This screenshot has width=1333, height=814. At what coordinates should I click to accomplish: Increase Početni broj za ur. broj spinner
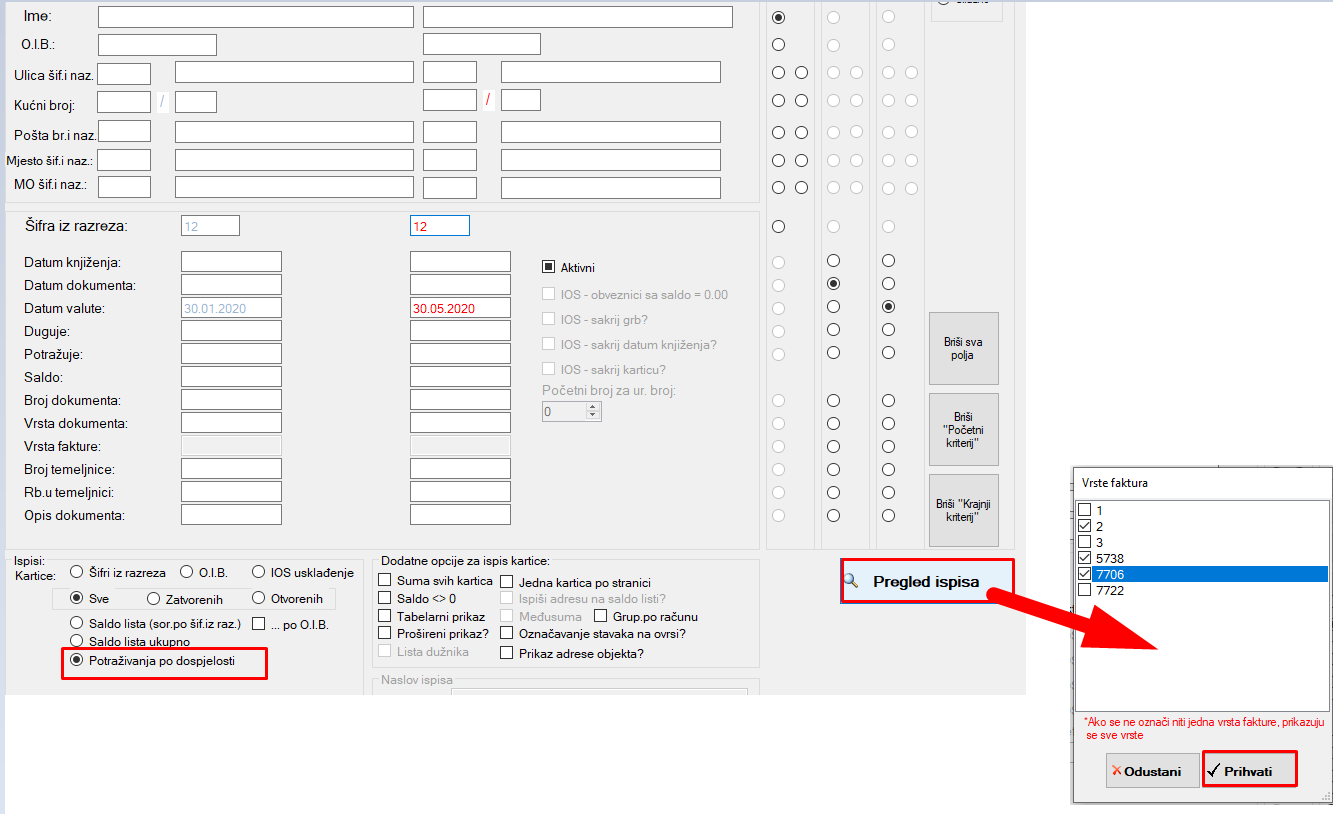(x=593, y=407)
